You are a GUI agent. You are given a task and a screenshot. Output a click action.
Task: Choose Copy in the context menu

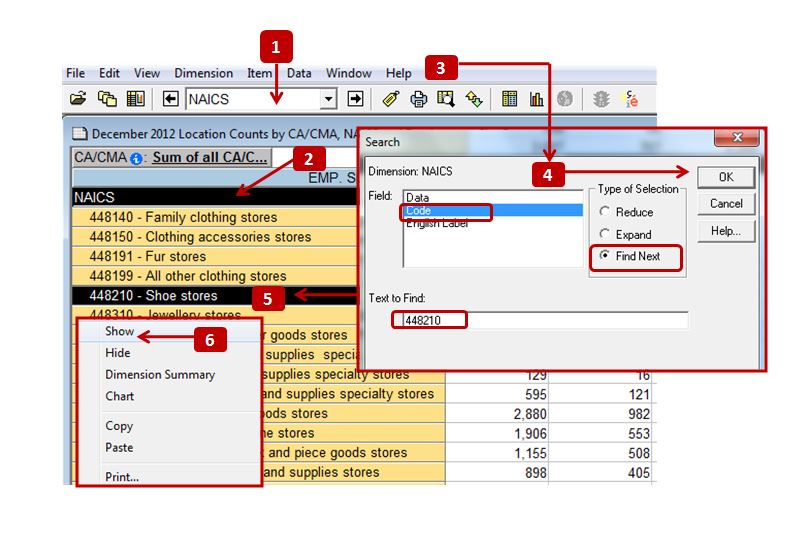point(119,426)
